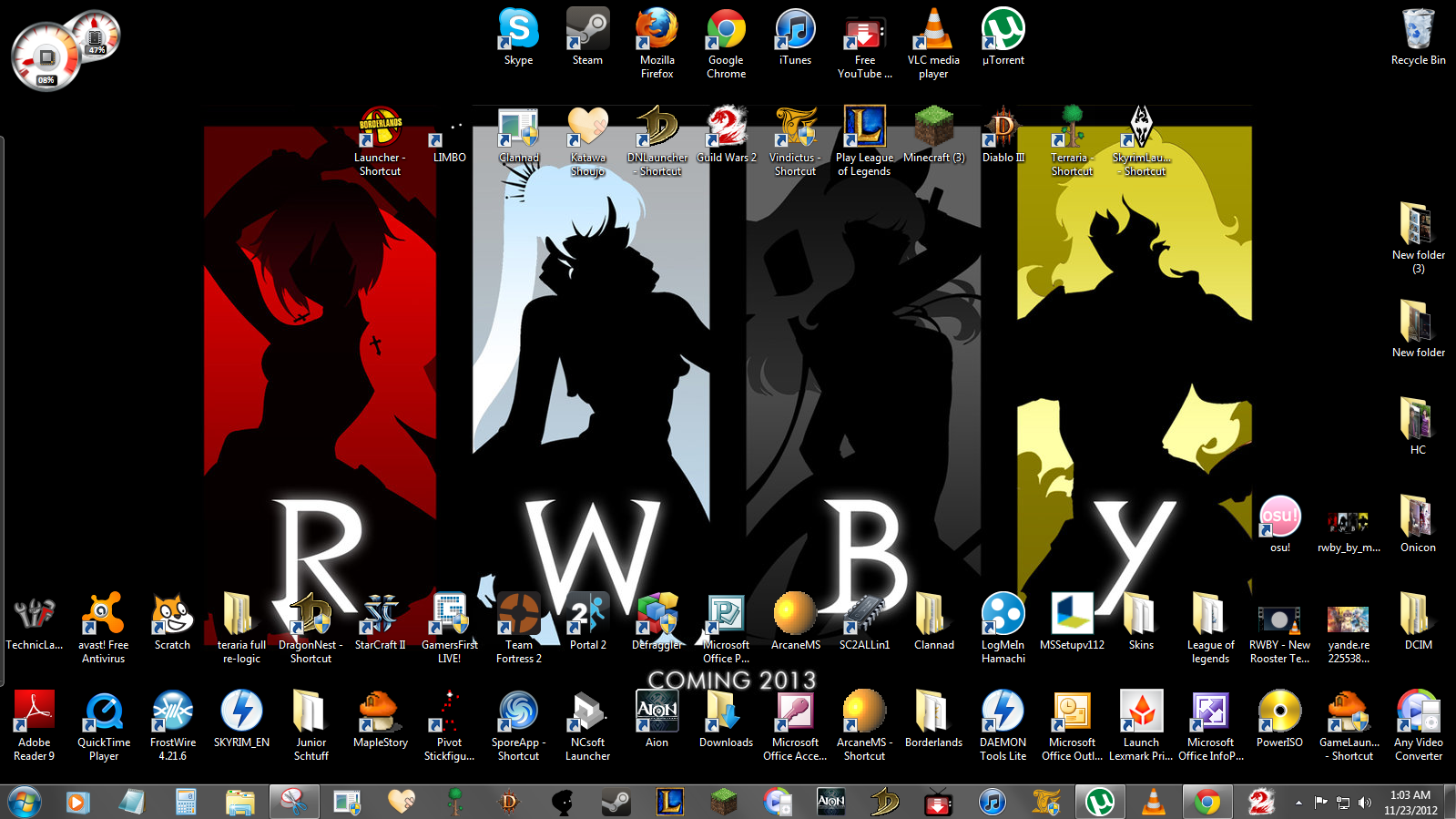Click the Adobe Reader 9 icon
This screenshot has height=819, width=1456.
tap(34, 726)
